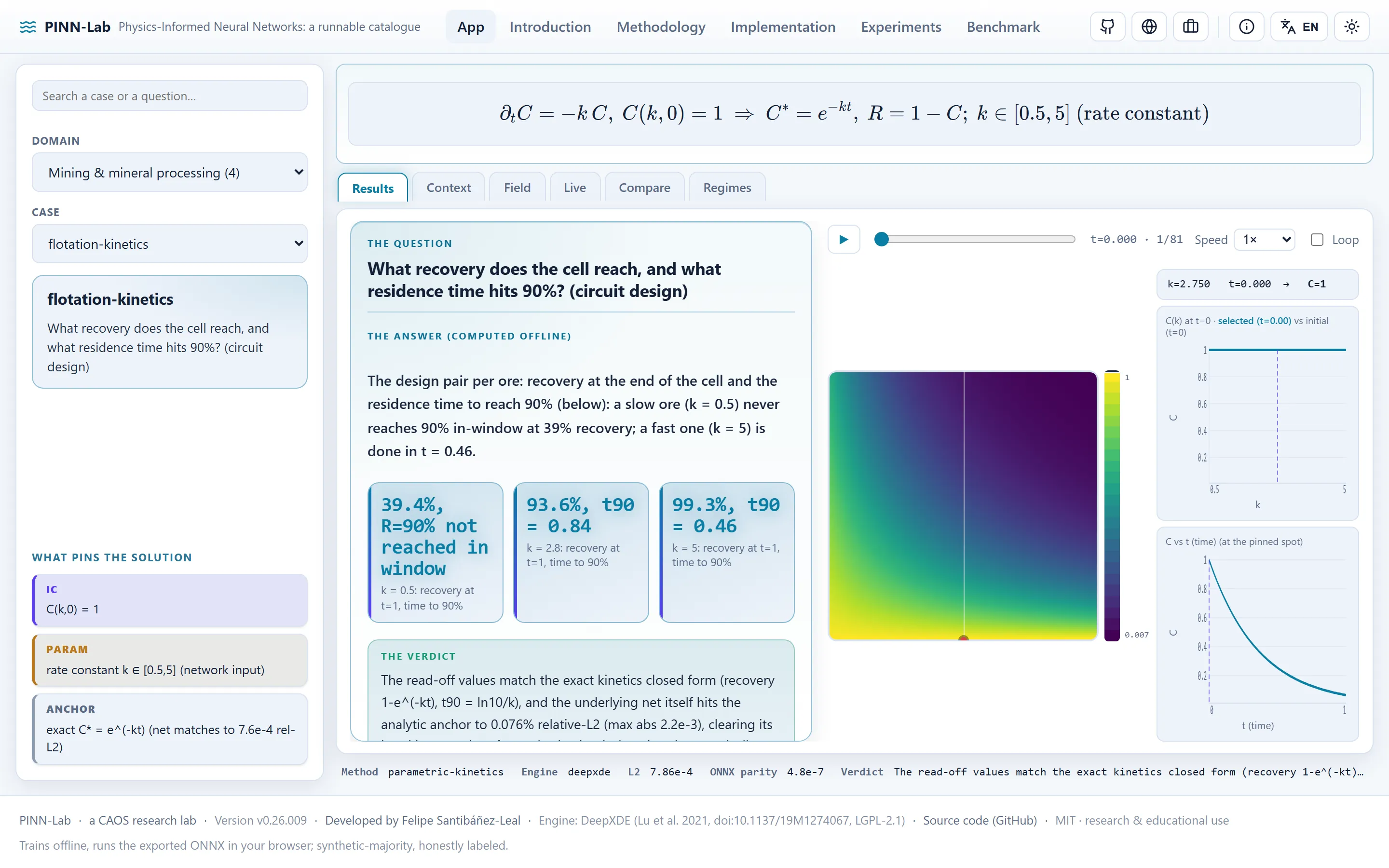The image size is (1389, 868).
Task: Focus the case search input field
Action: click(x=169, y=96)
